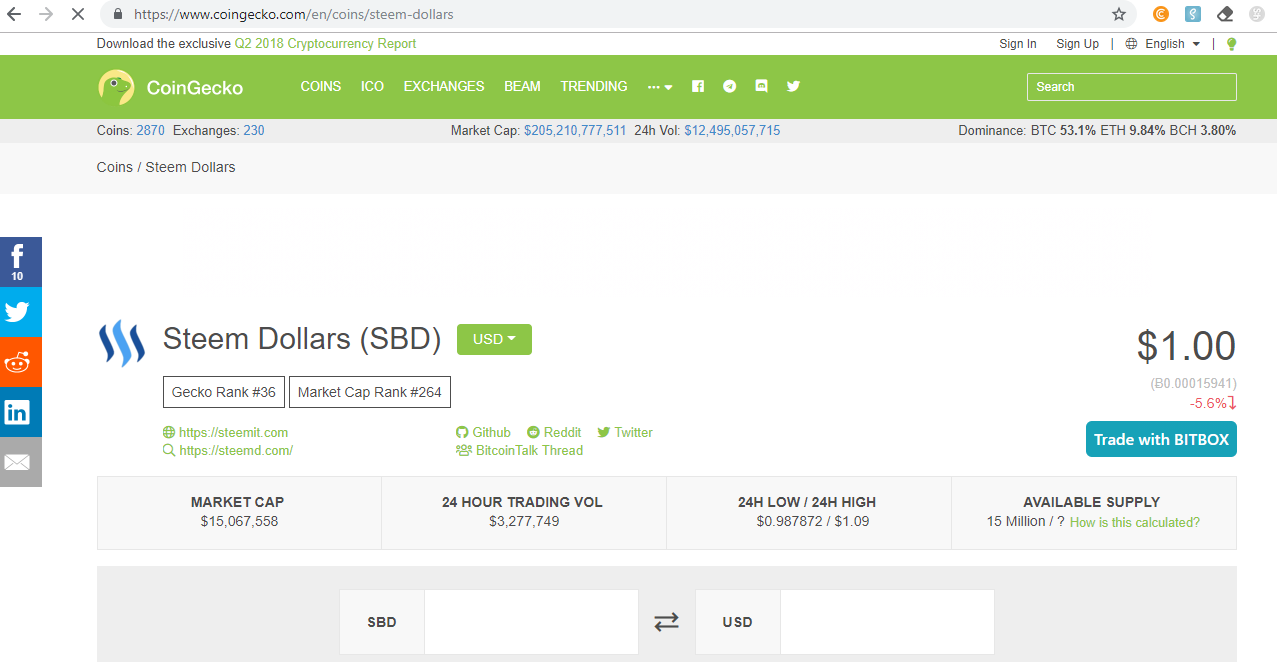Click the Sign Up link
Viewport: 1277px width, 662px height.
[x=1078, y=44]
